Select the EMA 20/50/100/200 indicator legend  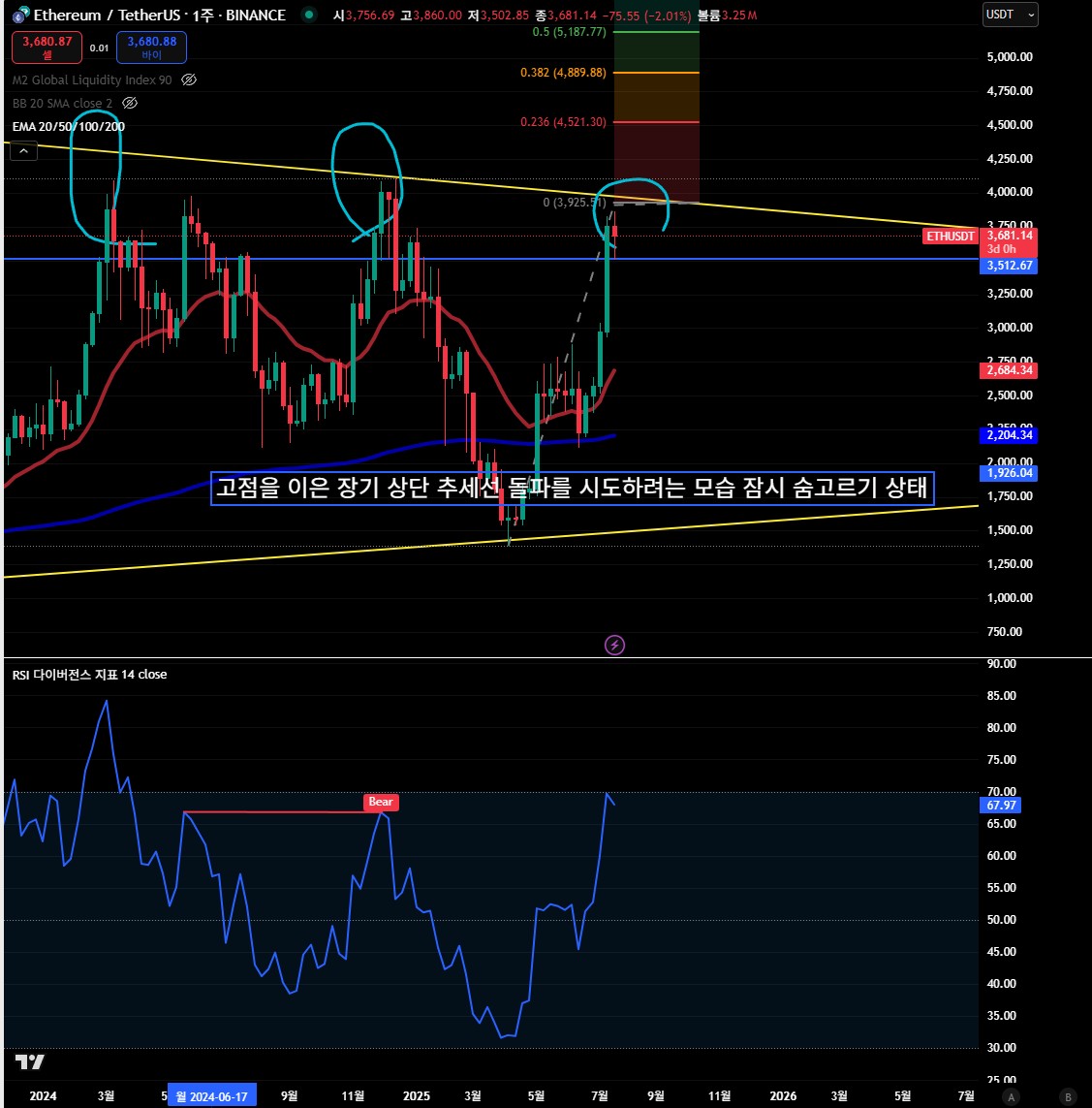pyautogui.click(x=69, y=126)
